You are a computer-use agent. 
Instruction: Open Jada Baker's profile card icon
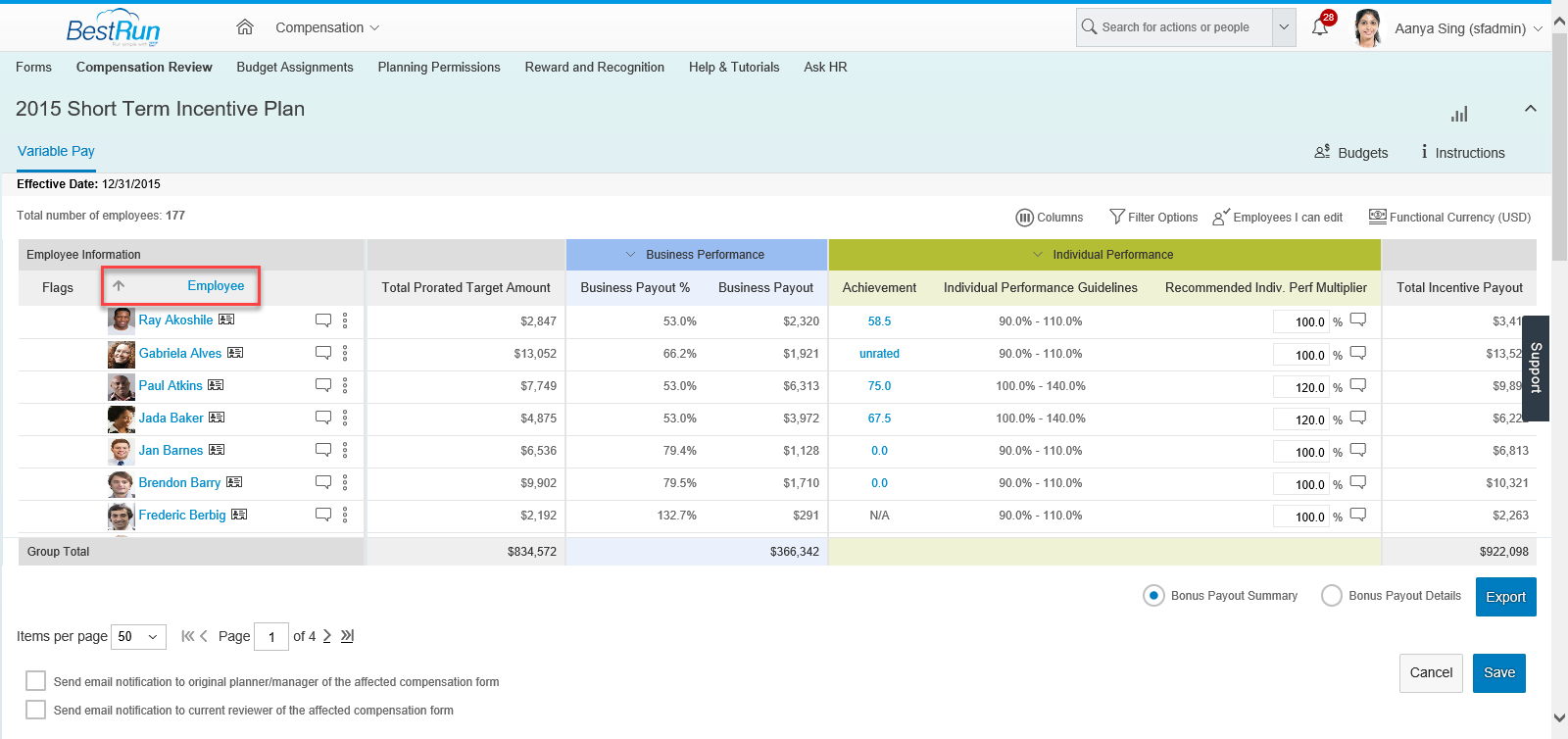coord(217,417)
